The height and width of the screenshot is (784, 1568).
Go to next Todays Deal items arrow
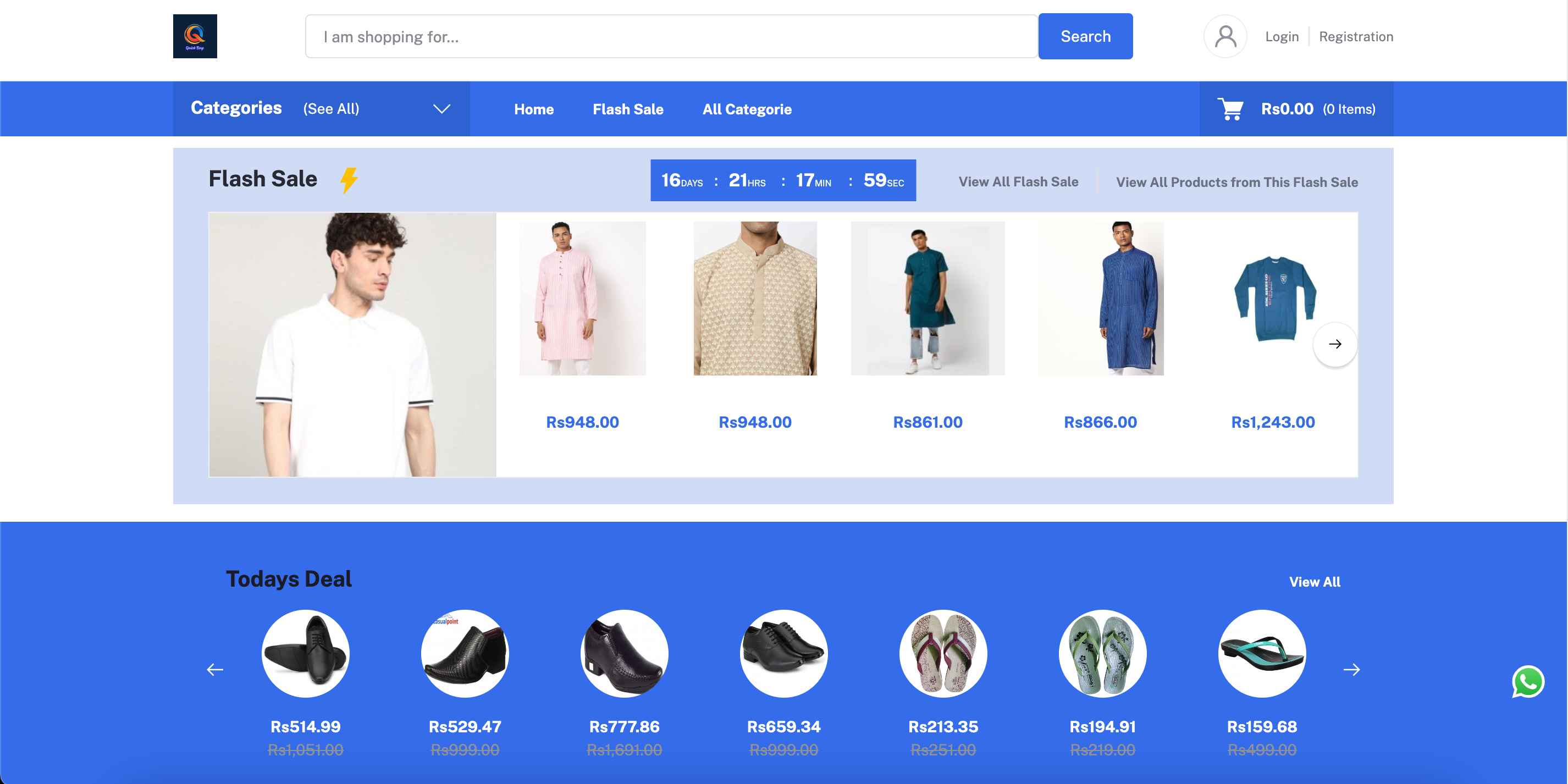(1351, 670)
